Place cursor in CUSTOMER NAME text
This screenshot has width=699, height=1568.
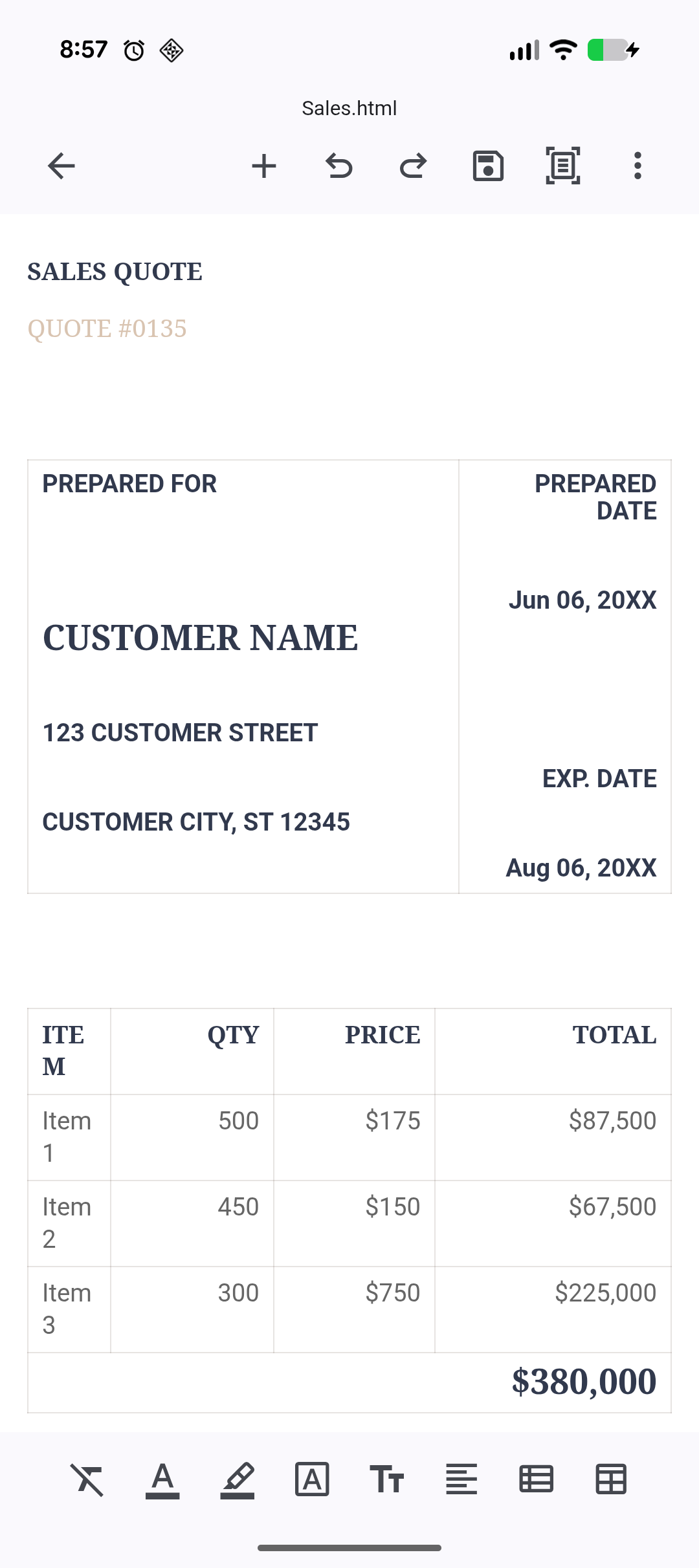point(200,638)
